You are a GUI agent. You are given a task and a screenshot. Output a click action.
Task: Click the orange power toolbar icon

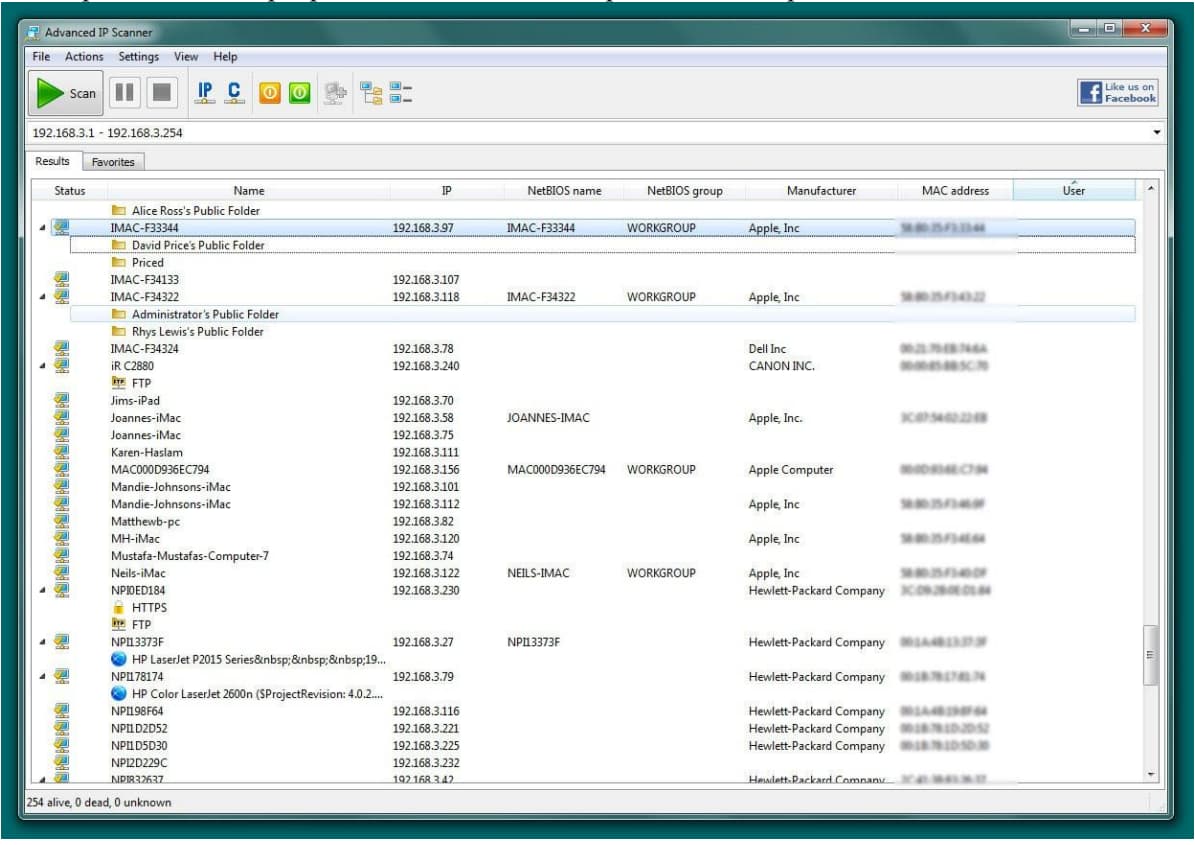tap(270, 93)
